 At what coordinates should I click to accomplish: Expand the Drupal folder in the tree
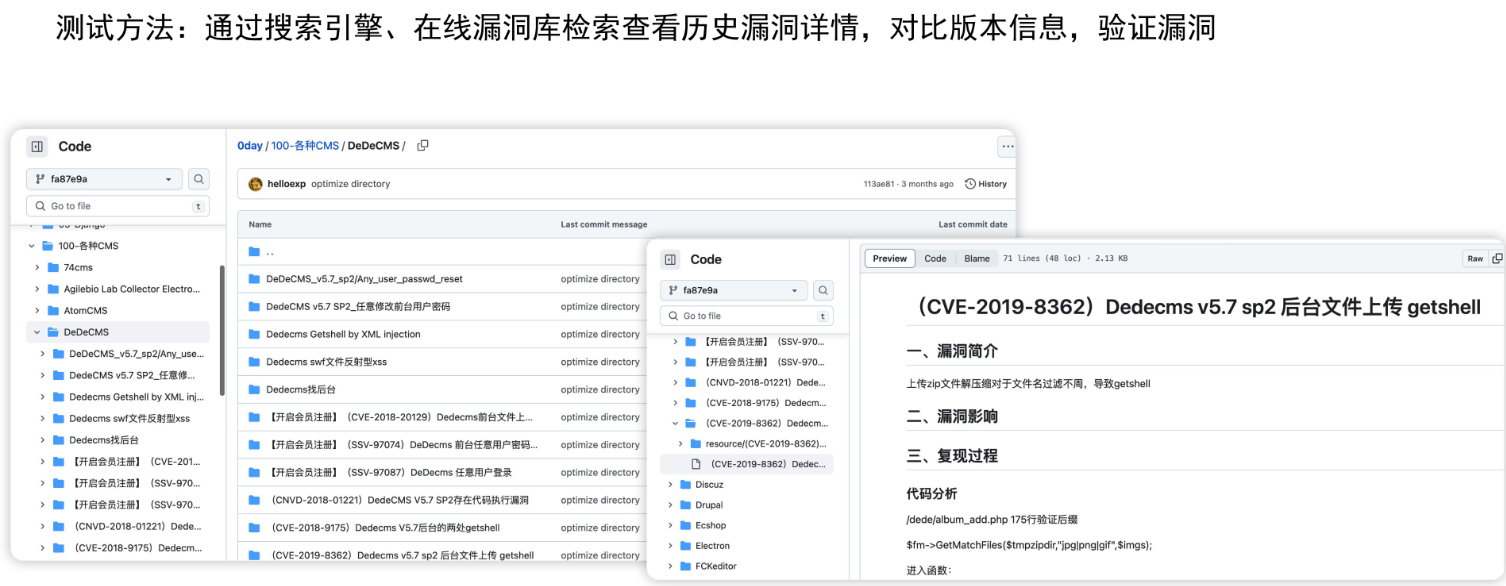click(x=671, y=505)
